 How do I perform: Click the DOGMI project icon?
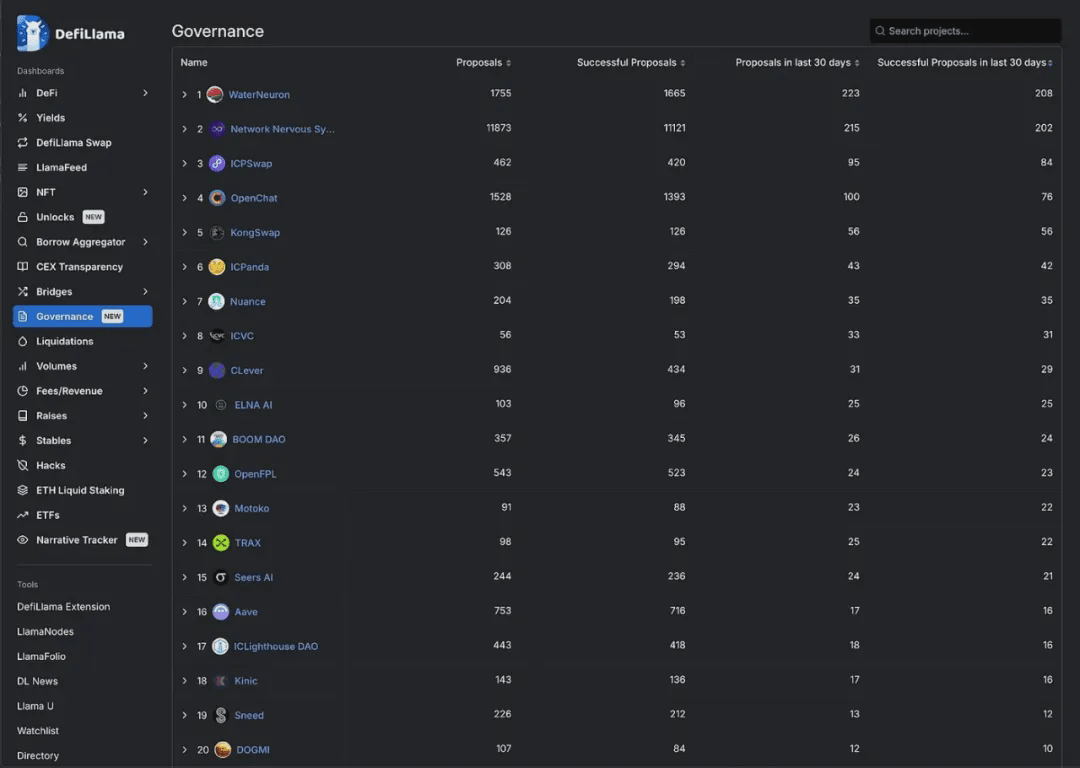tap(223, 750)
